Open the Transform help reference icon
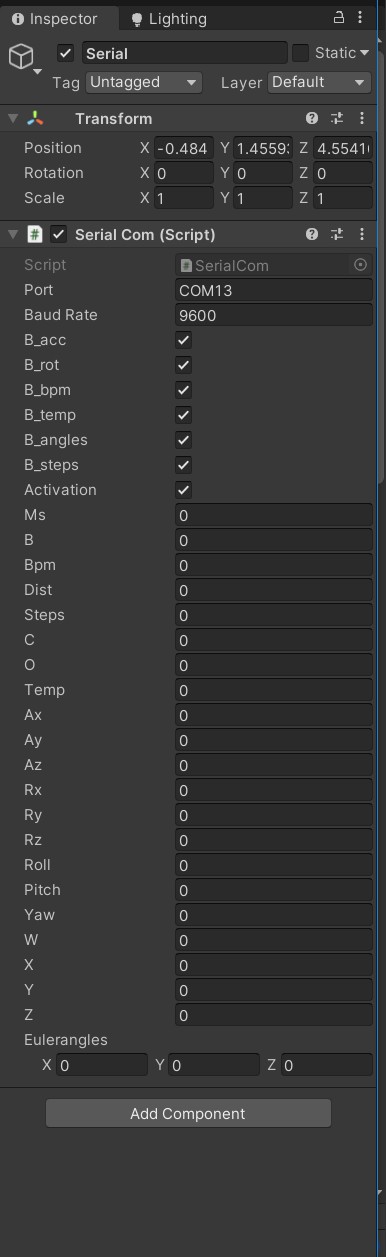The height and width of the screenshot is (1257, 386). (x=312, y=118)
